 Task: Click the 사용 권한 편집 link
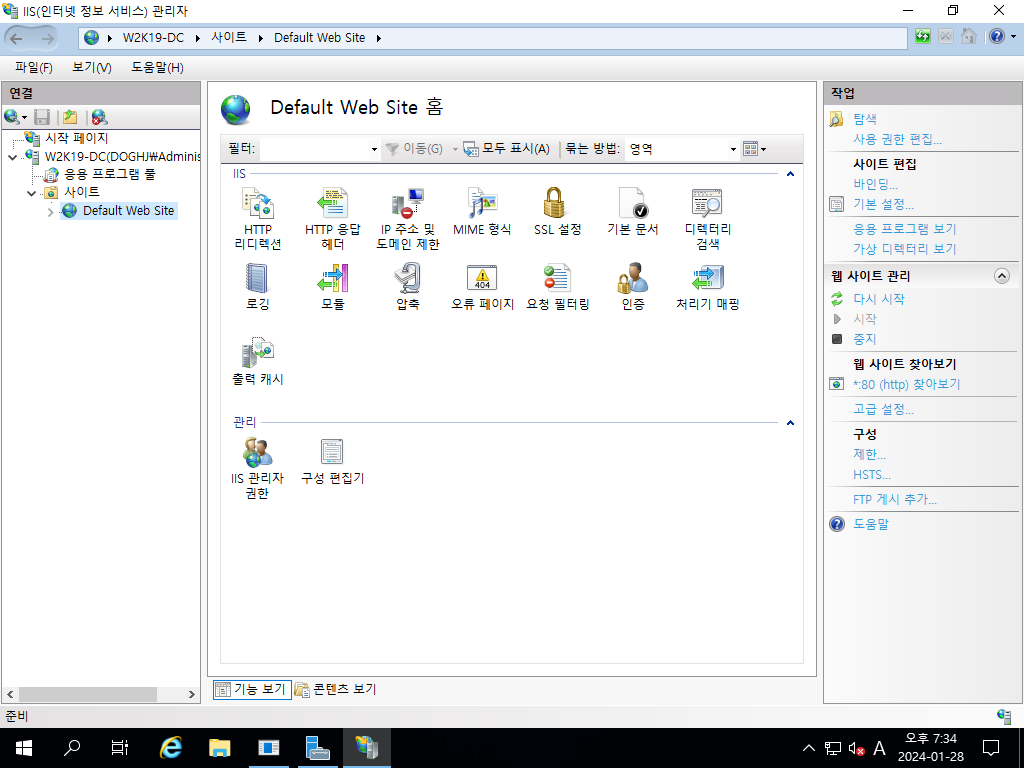click(x=897, y=139)
